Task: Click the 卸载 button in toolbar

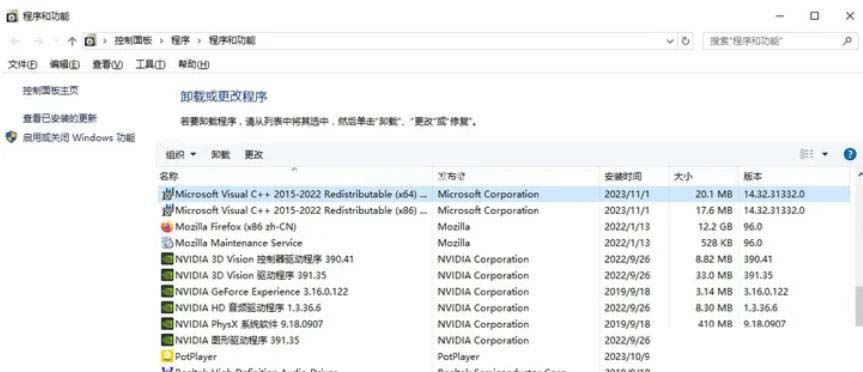Action: (x=220, y=155)
